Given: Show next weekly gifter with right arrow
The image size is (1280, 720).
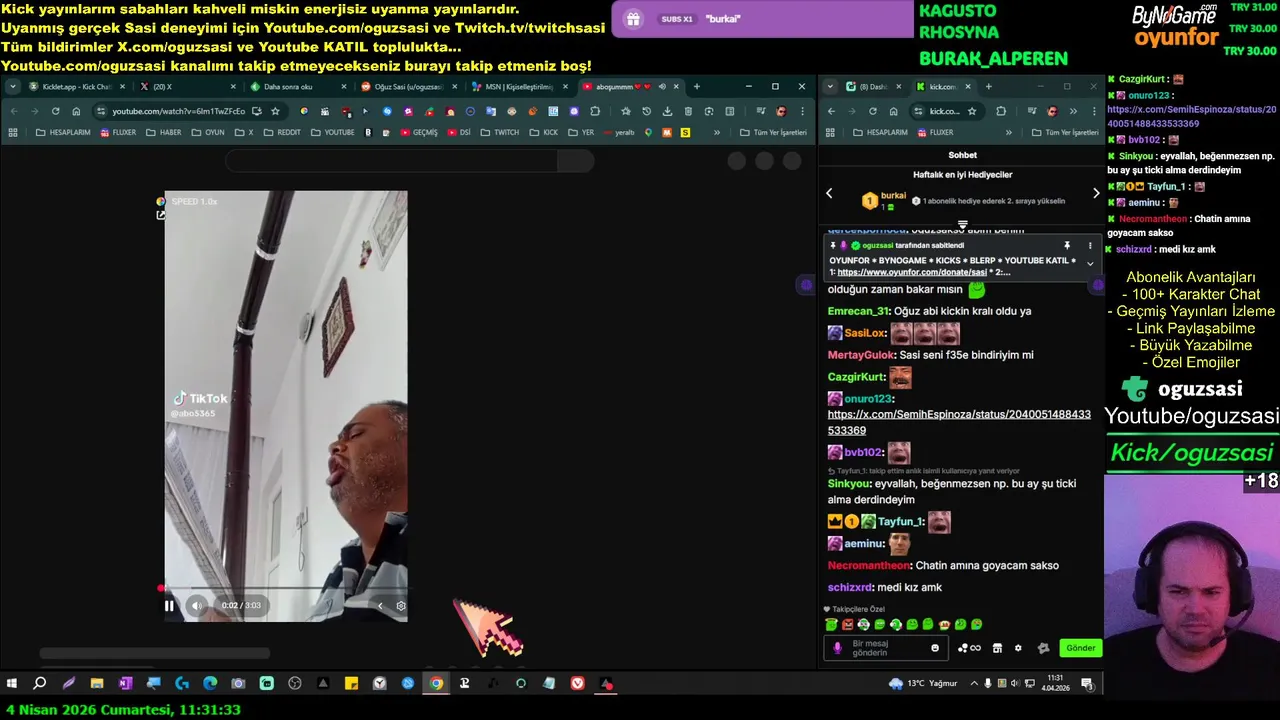Looking at the screenshot, I should [x=1096, y=193].
